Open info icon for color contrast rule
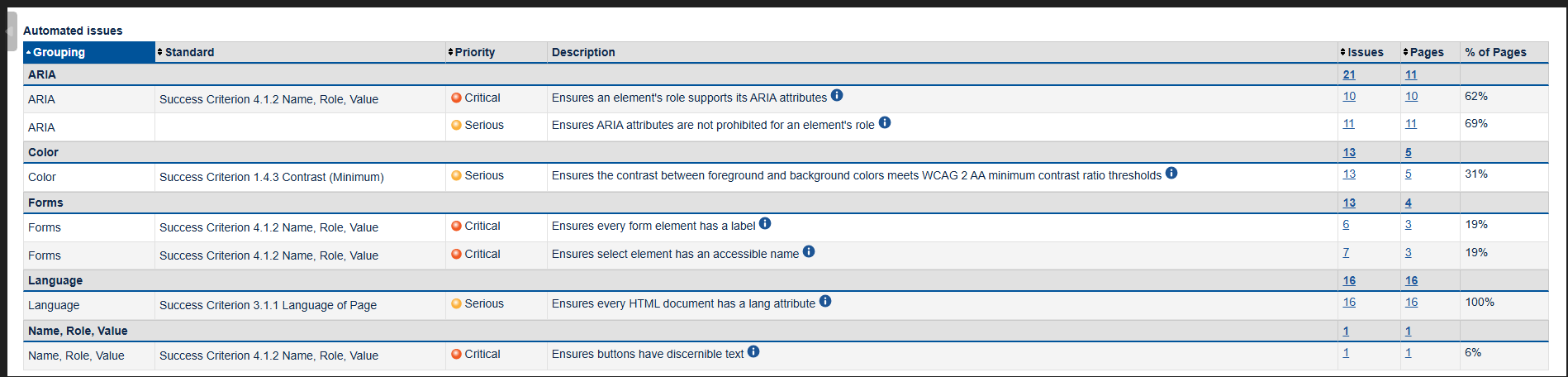Image resolution: width=1568 pixels, height=377 pixels. pyautogui.click(x=1171, y=174)
